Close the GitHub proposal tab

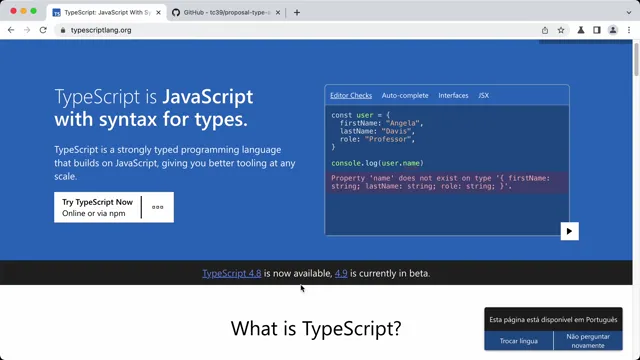(x=278, y=13)
